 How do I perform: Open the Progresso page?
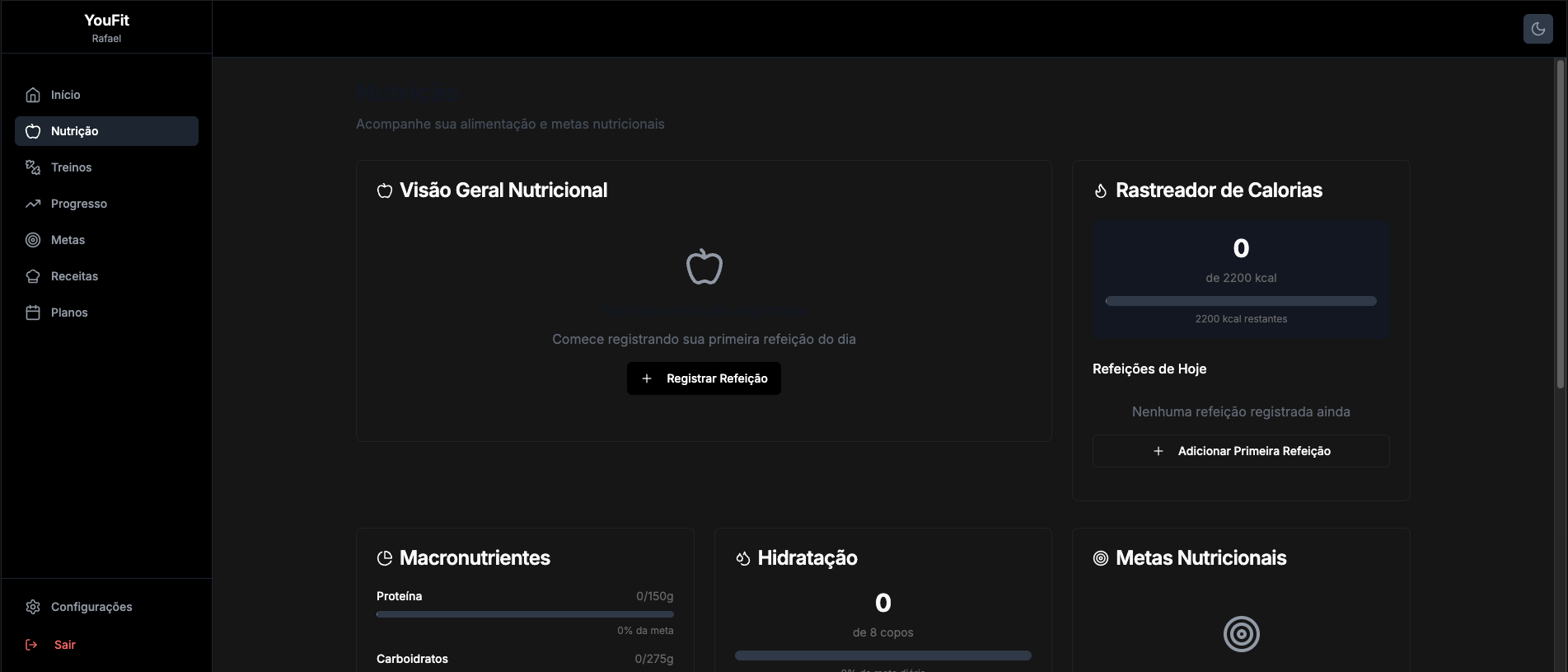coord(106,204)
